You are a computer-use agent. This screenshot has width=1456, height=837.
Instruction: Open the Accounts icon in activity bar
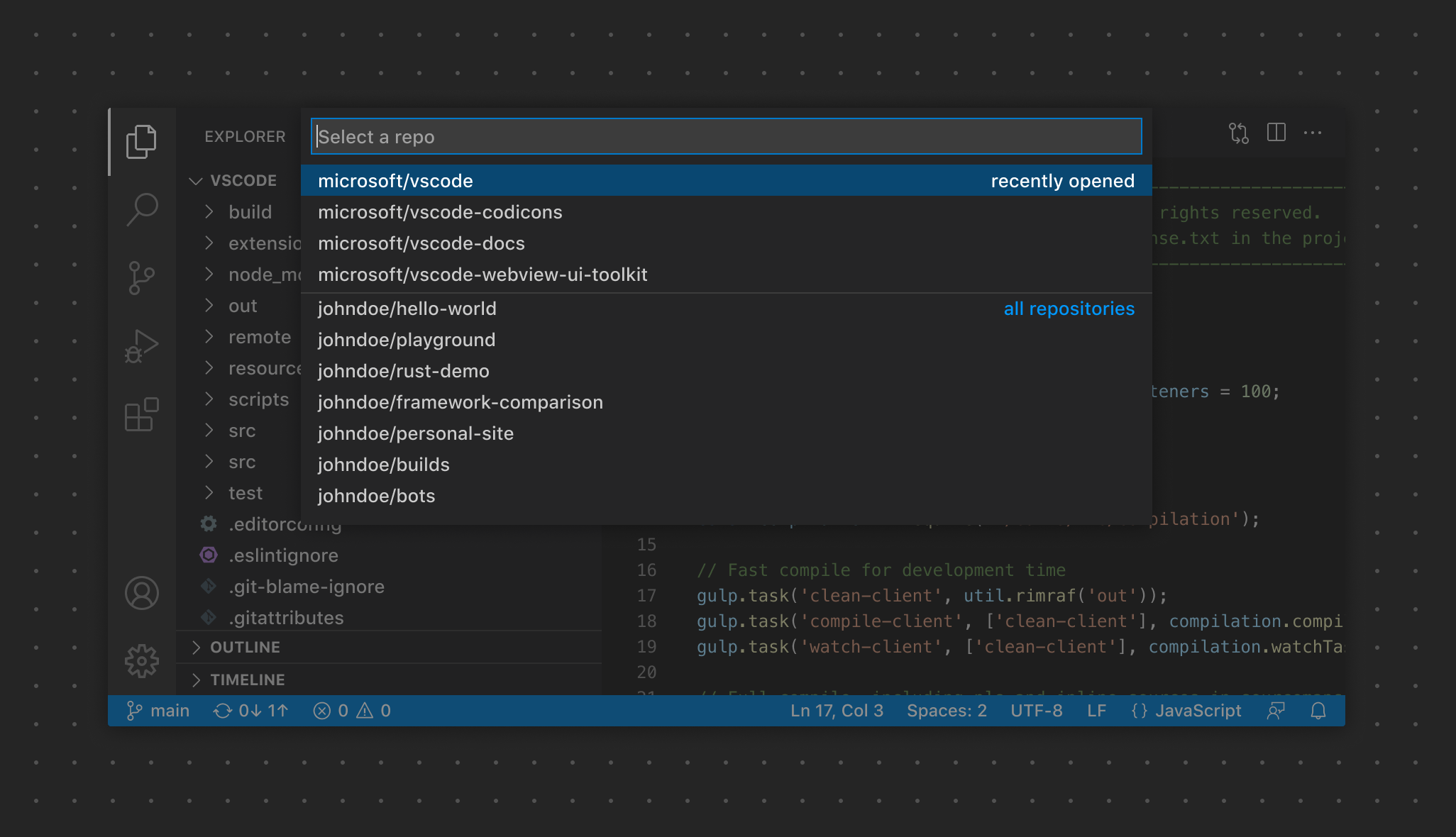click(x=142, y=593)
